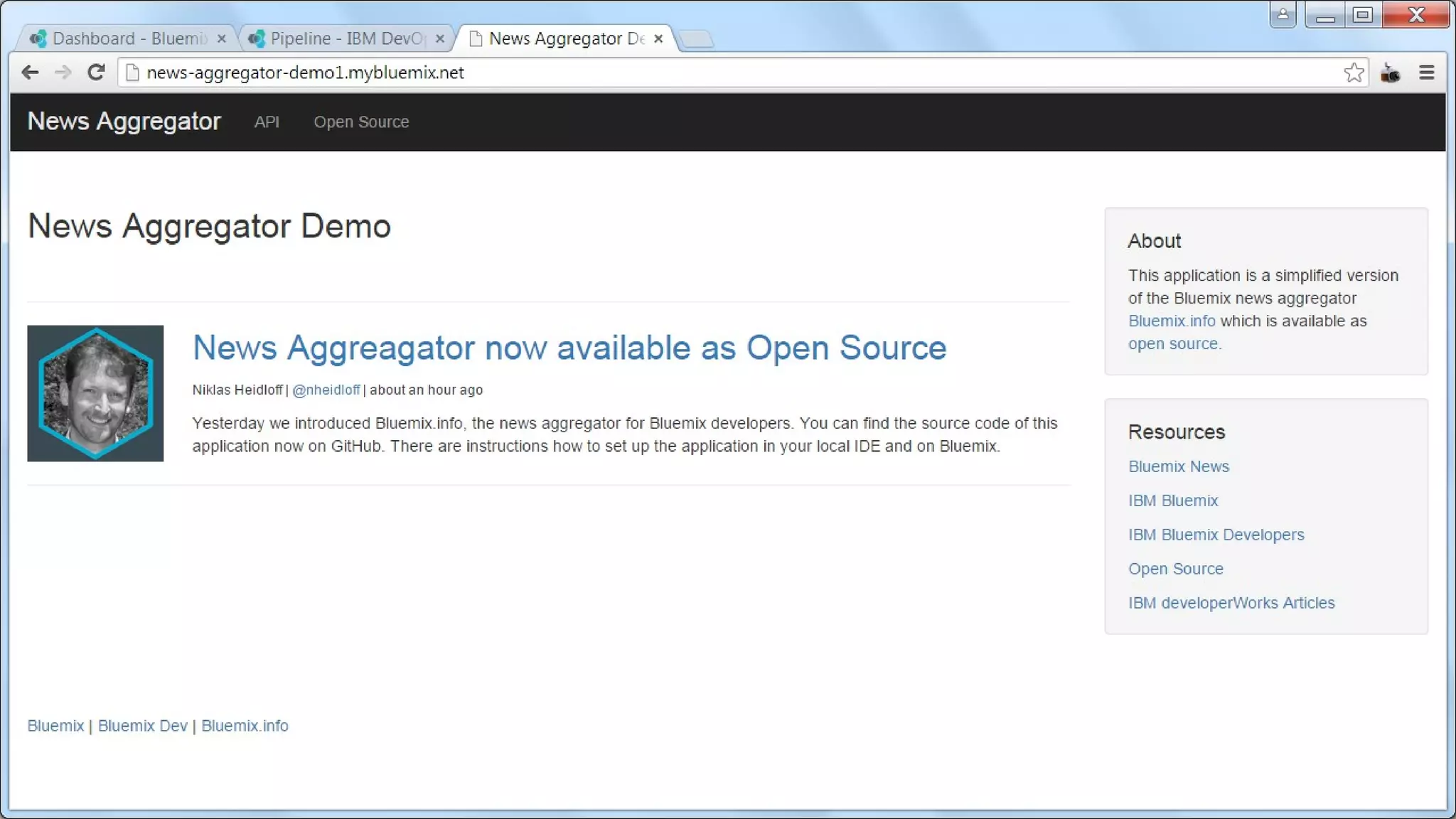This screenshot has width=1456, height=819.
Task: Open IBM developerWorks Articles resource link
Action: 1231,603
